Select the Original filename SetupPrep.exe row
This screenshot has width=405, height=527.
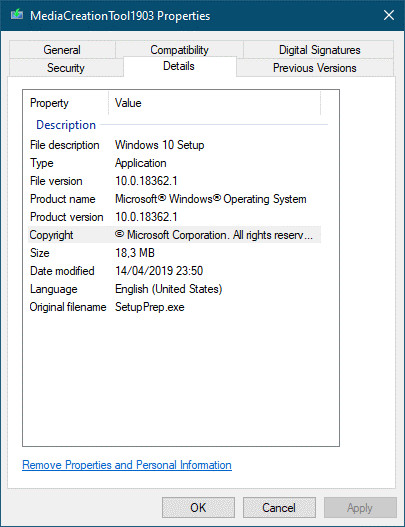point(174,307)
